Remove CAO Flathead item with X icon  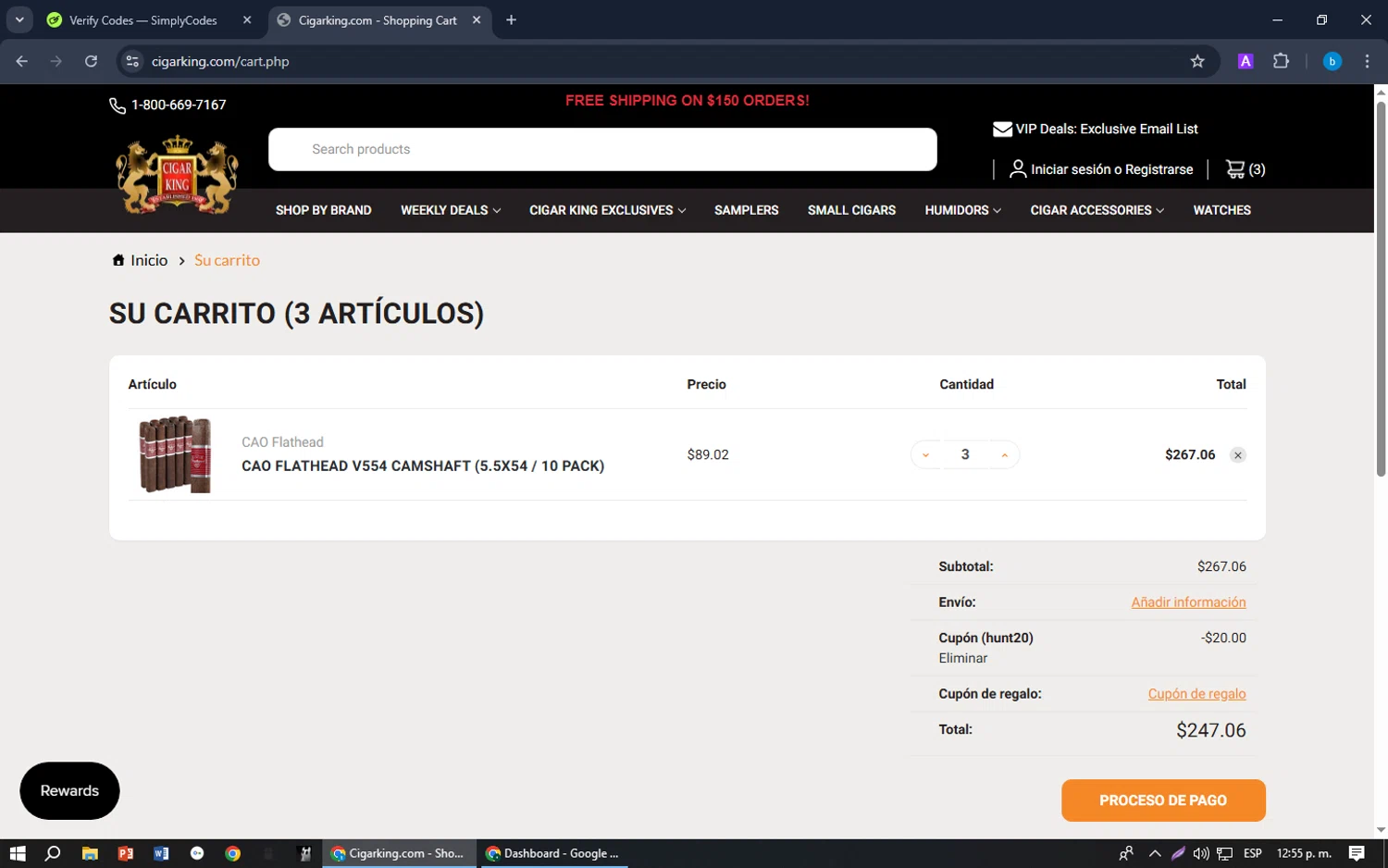click(1237, 455)
